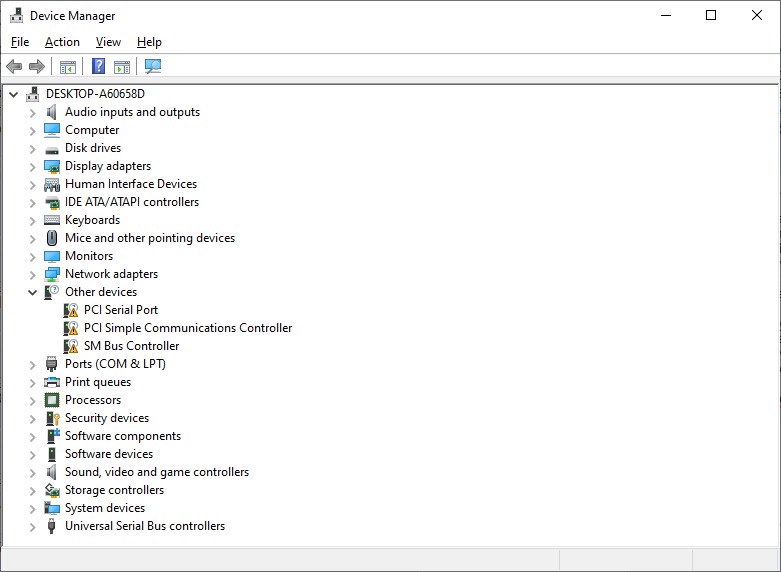Click the Scan for hardware changes icon
The image size is (781, 572).
153,66
